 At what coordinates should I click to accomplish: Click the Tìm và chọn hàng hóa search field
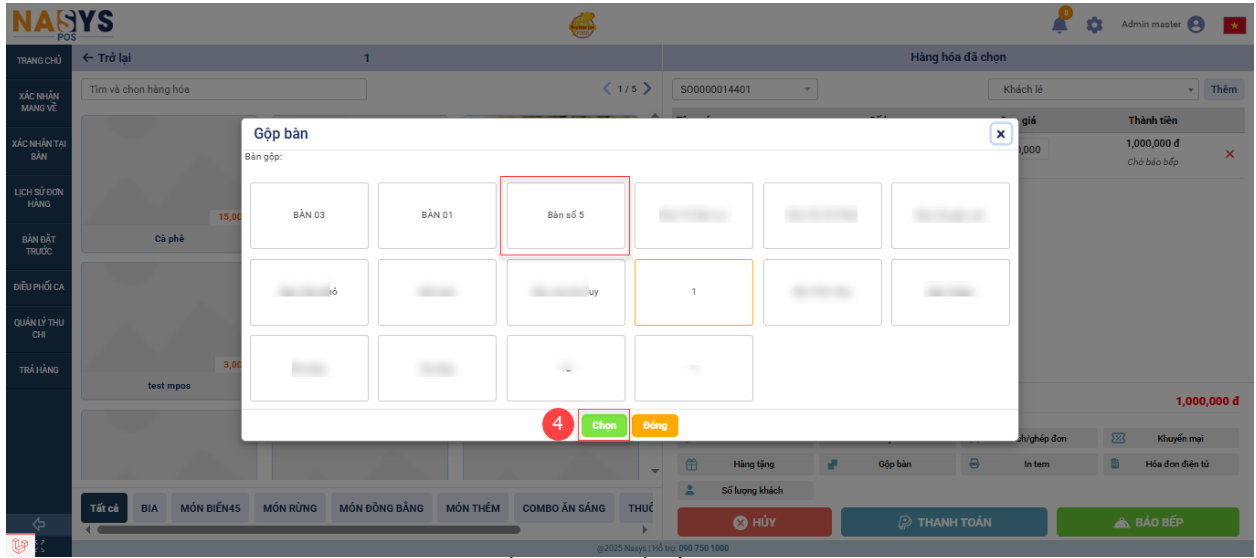[x=223, y=89]
